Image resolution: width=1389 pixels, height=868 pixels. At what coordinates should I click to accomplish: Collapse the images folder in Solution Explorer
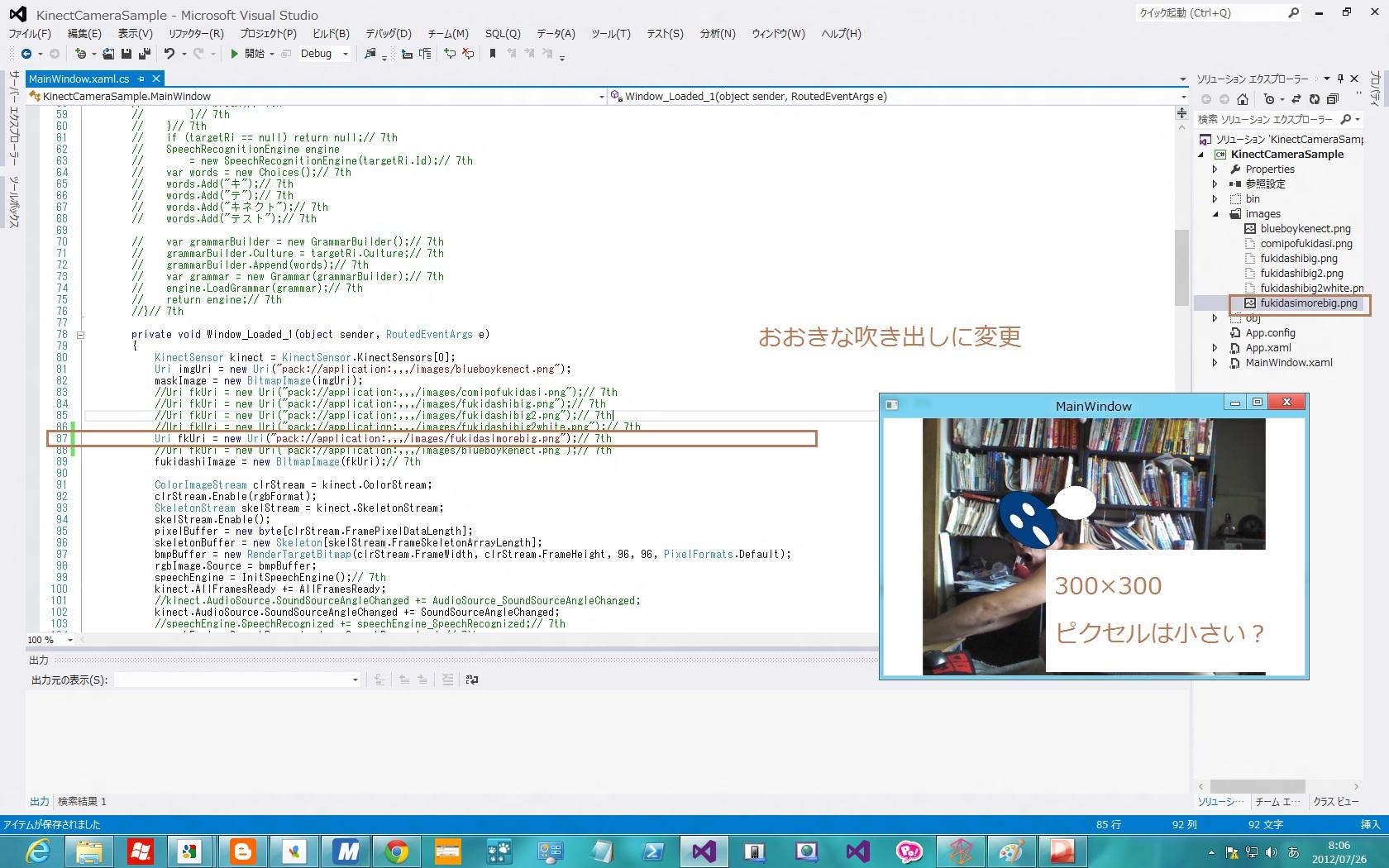pos(1215,214)
